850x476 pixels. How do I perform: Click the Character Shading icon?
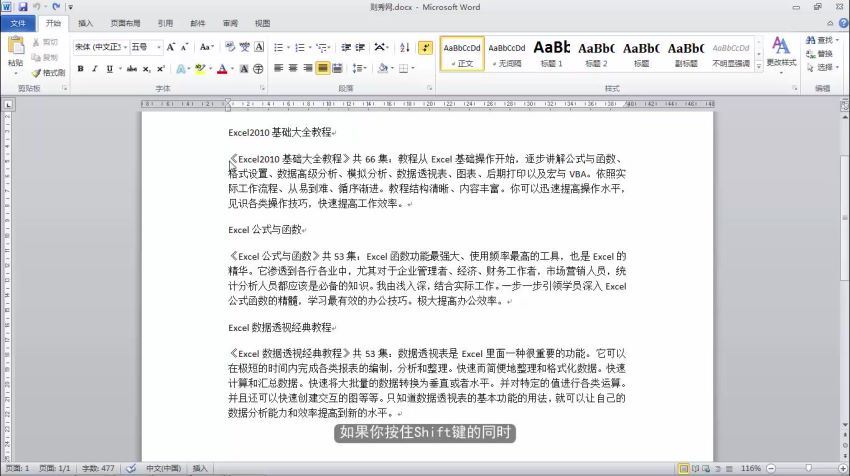point(244,69)
